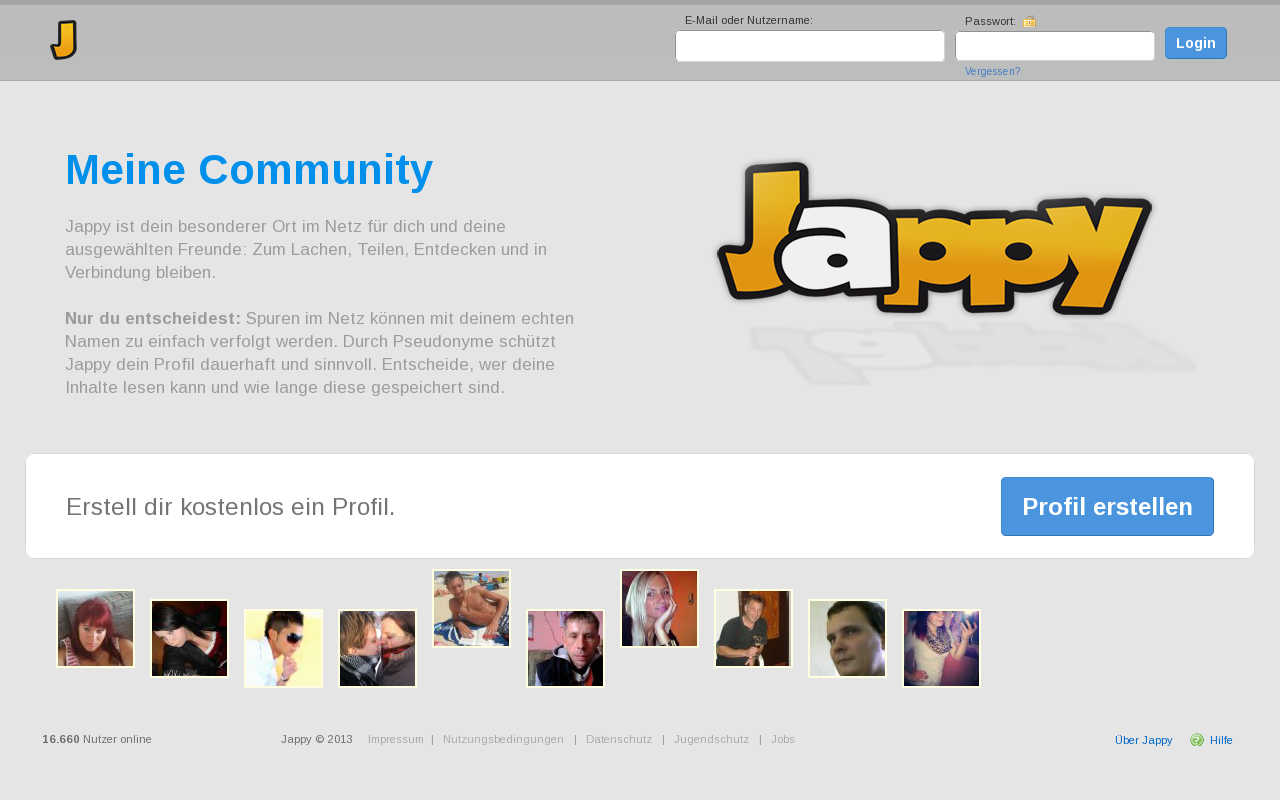Click the green help icon next to Hilfe
The height and width of the screenshot is (800, 1280).
(1197, 740)
